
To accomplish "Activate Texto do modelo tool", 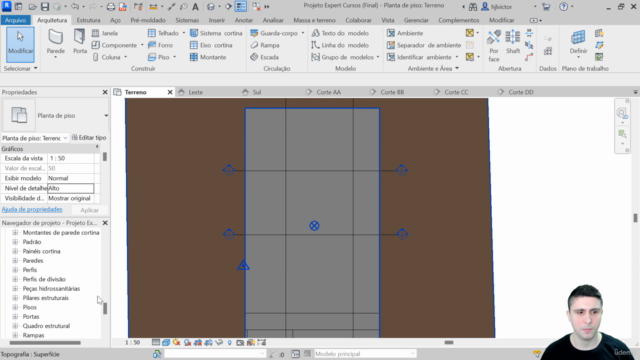I will click(340, 33).
